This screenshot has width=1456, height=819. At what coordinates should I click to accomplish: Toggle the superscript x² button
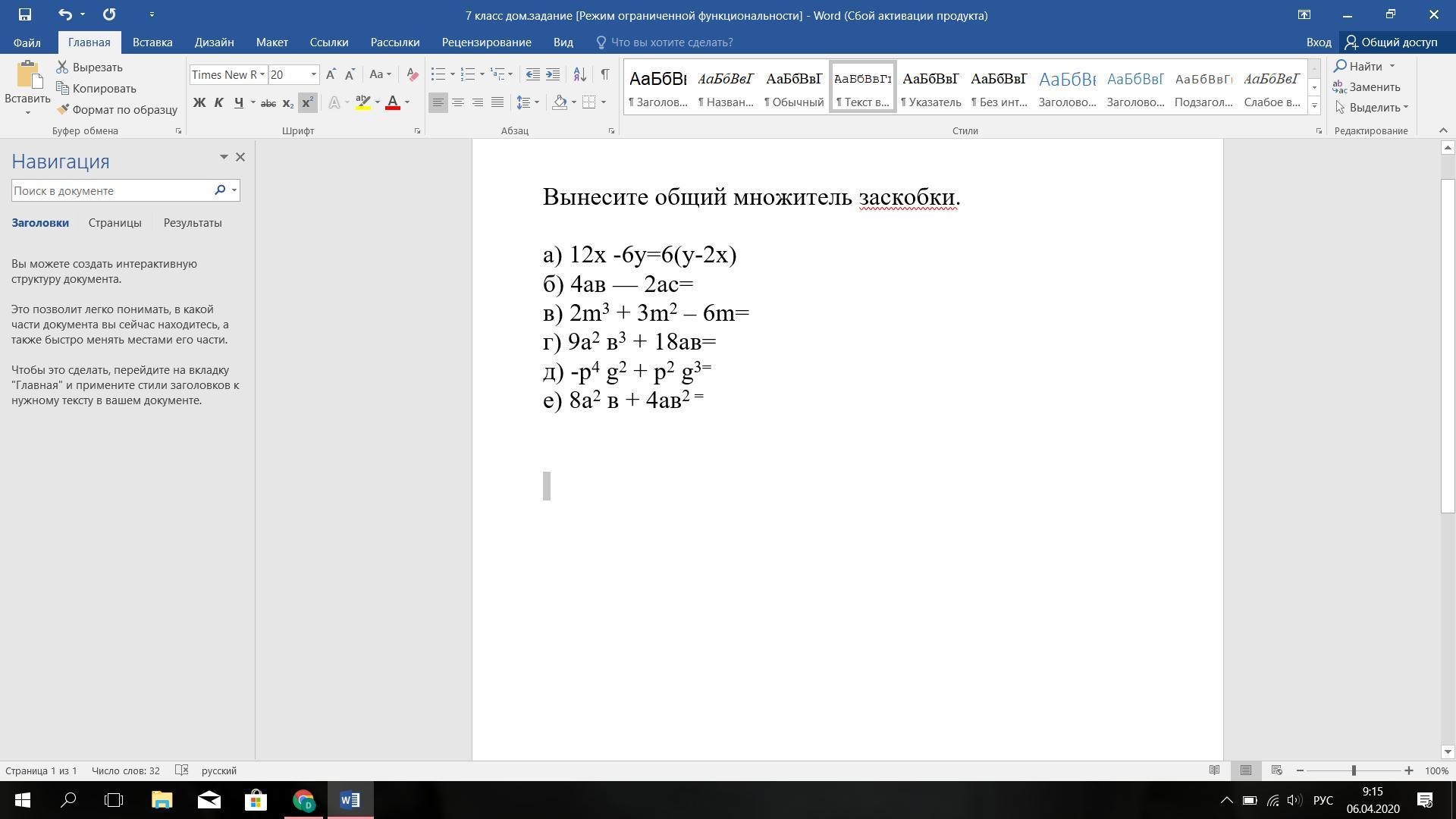307,102
